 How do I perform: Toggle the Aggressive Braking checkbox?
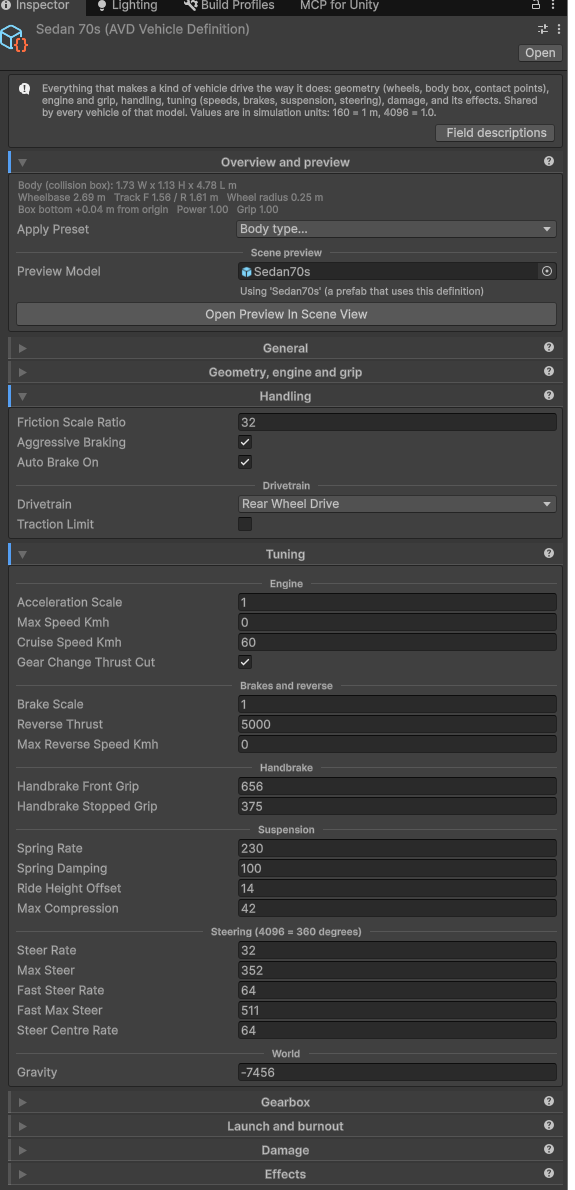(x=245, y=442)
